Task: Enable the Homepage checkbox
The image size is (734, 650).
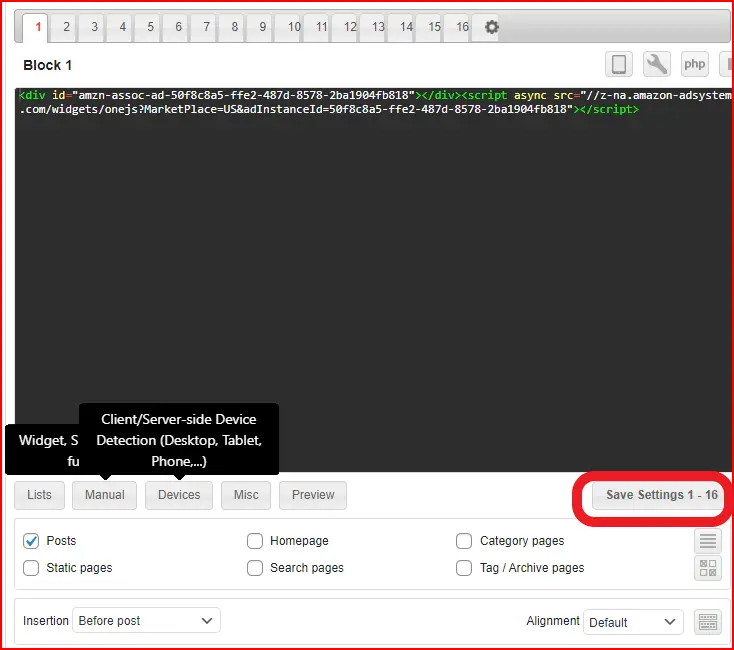Action: [255, 541]
